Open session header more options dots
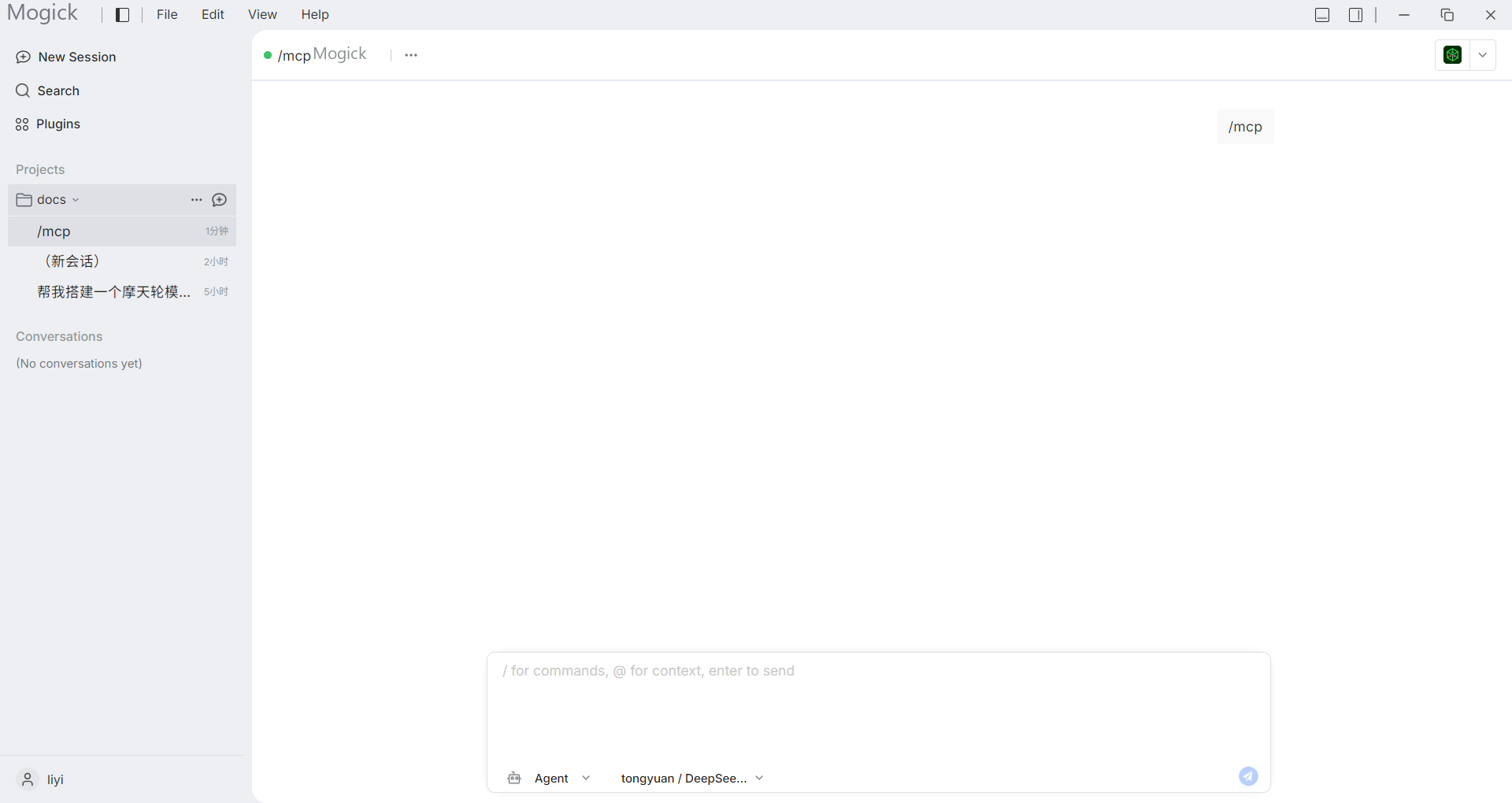 coord(411,55)
